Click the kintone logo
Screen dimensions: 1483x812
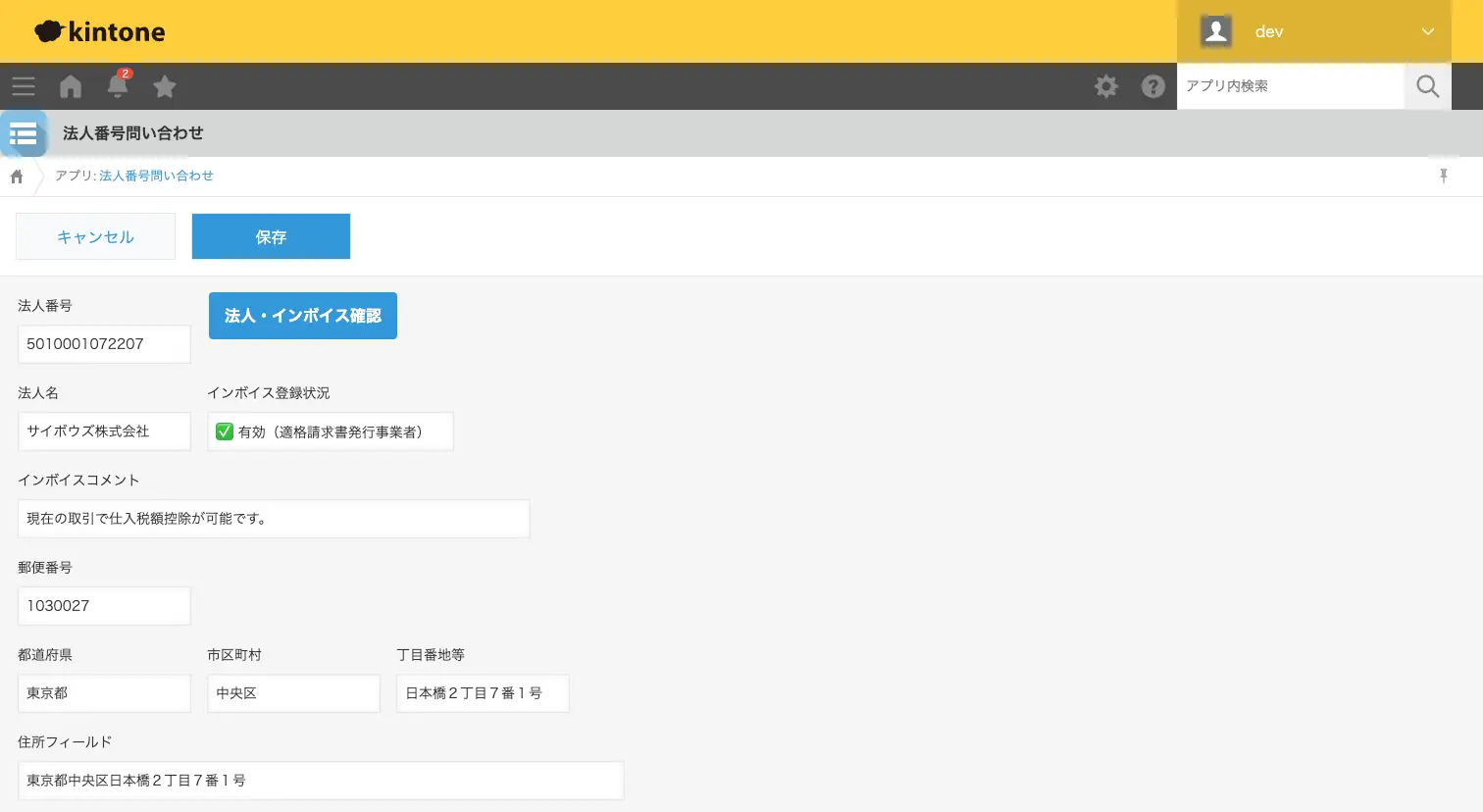(x=100, y=31)
